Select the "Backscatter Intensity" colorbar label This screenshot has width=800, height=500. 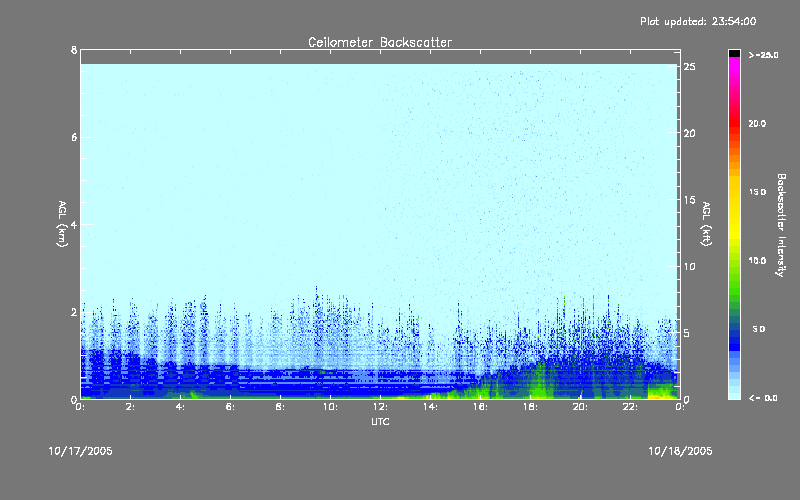(x=781, y=225)
